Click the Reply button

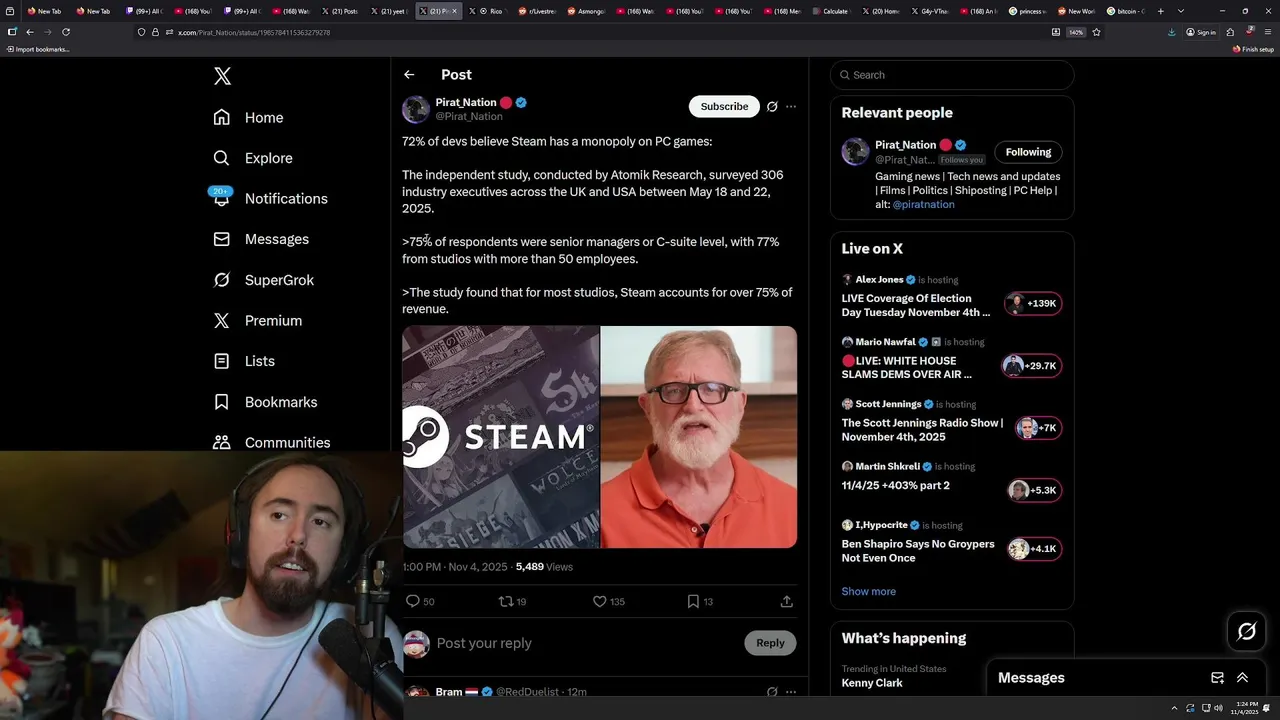point(770,643)
